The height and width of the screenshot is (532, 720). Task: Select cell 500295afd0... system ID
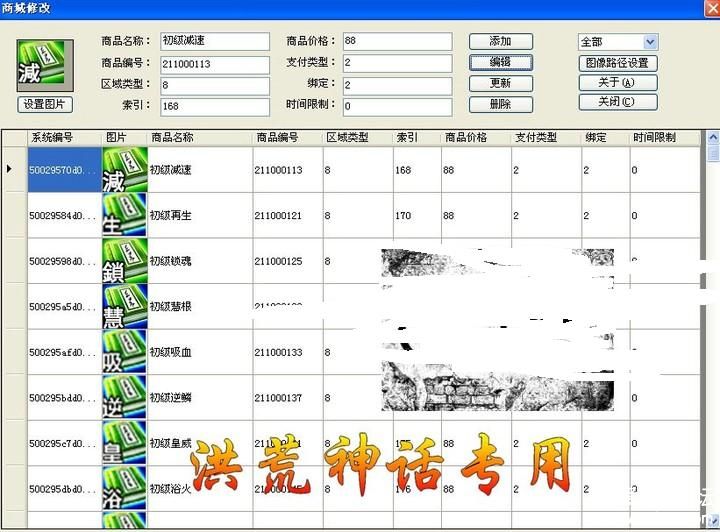64,352
